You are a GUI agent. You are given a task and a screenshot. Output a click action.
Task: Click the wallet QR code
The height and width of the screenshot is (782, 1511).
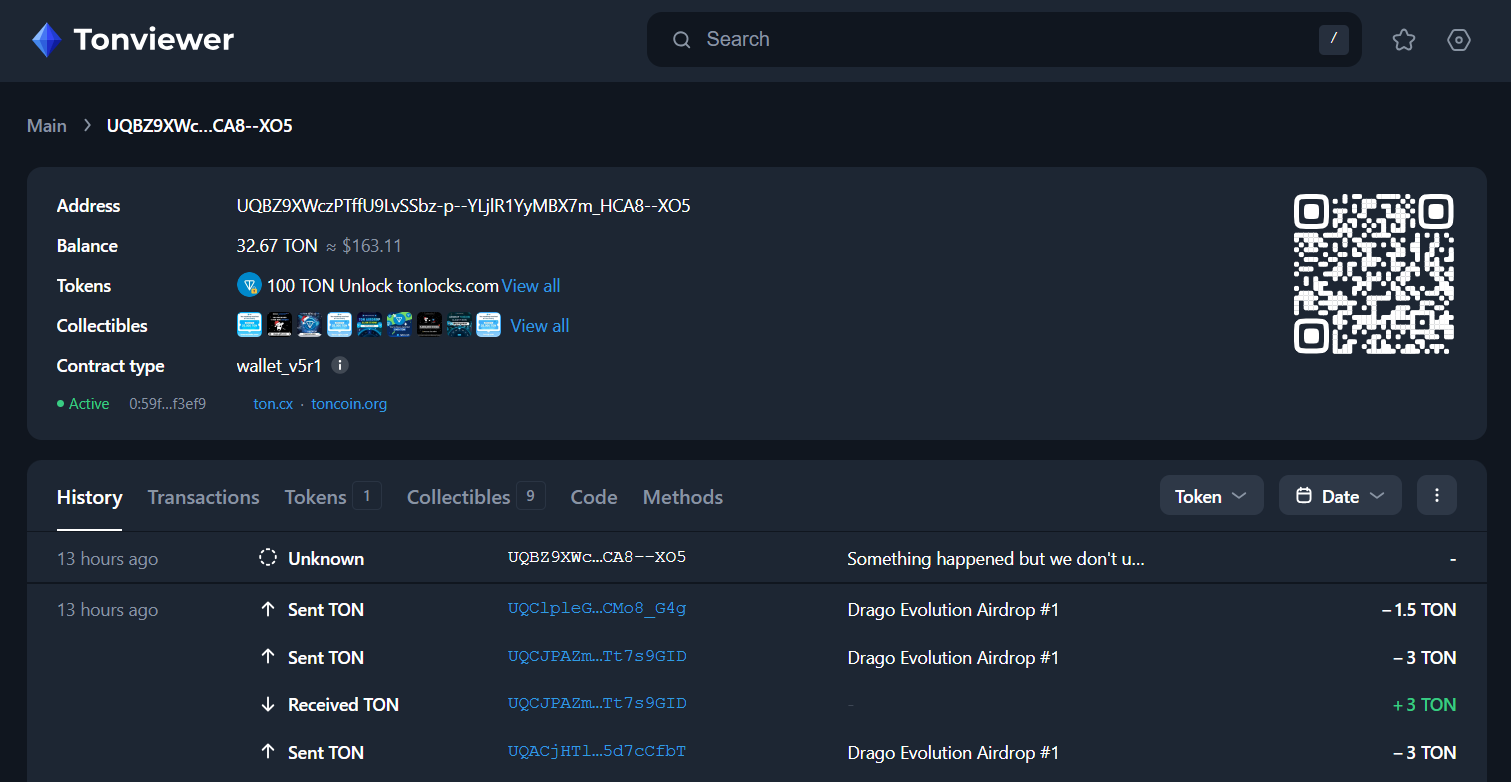[x=1373, y=273]
